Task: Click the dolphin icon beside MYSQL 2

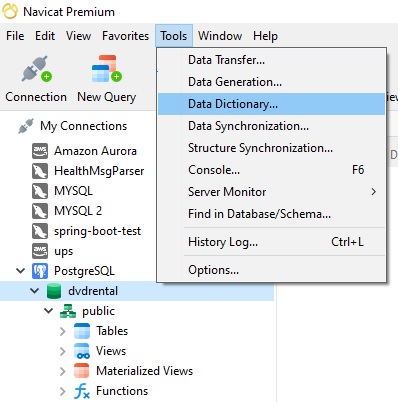Action: tap(40, 211)
